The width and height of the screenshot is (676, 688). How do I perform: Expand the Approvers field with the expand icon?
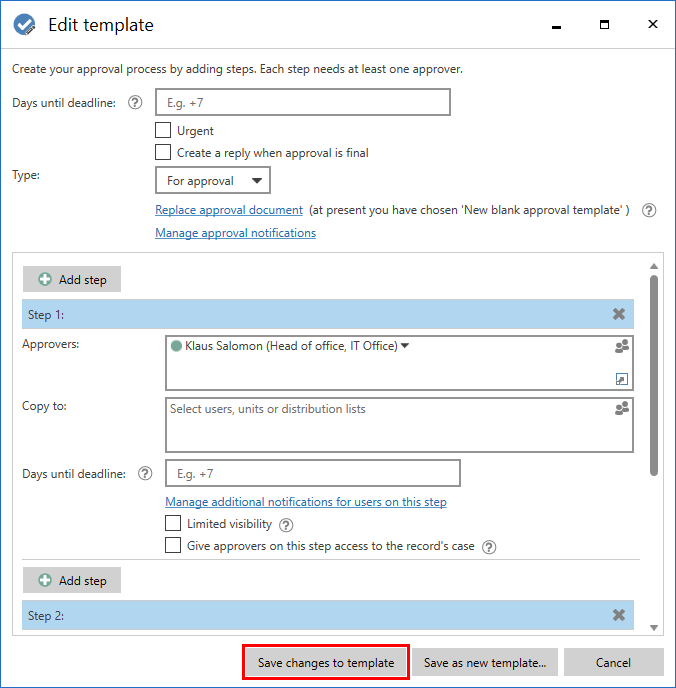[x=622, y=379]
